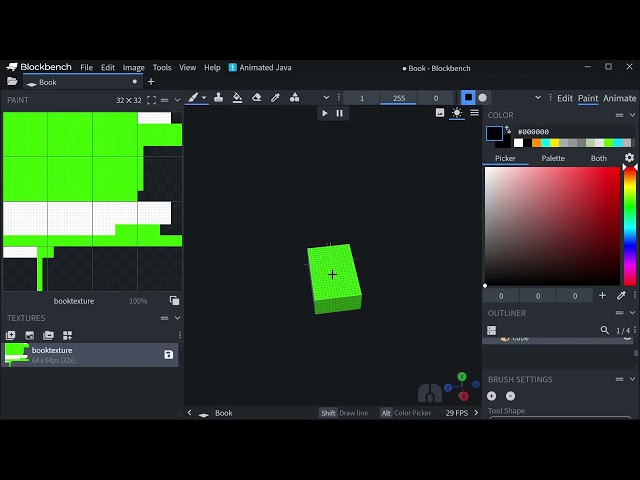
Task: Switch to Animate mode
Action: 620,98
